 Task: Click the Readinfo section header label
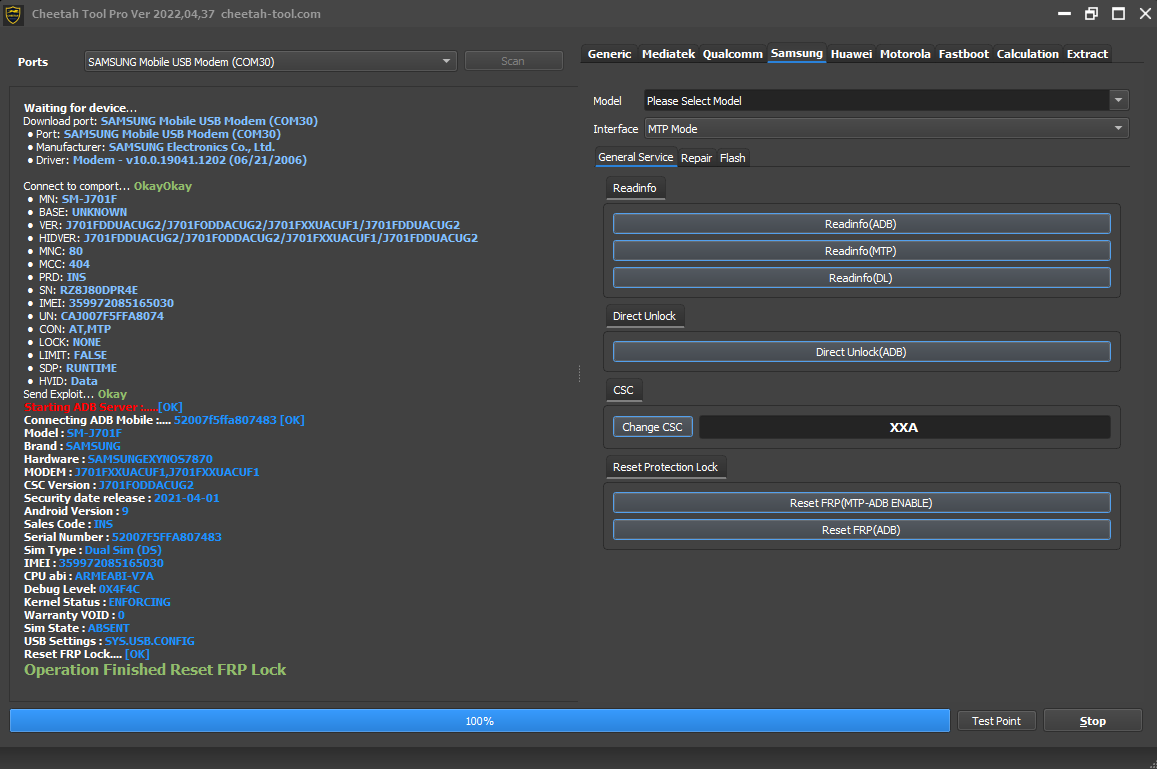[x=635, y=188]
